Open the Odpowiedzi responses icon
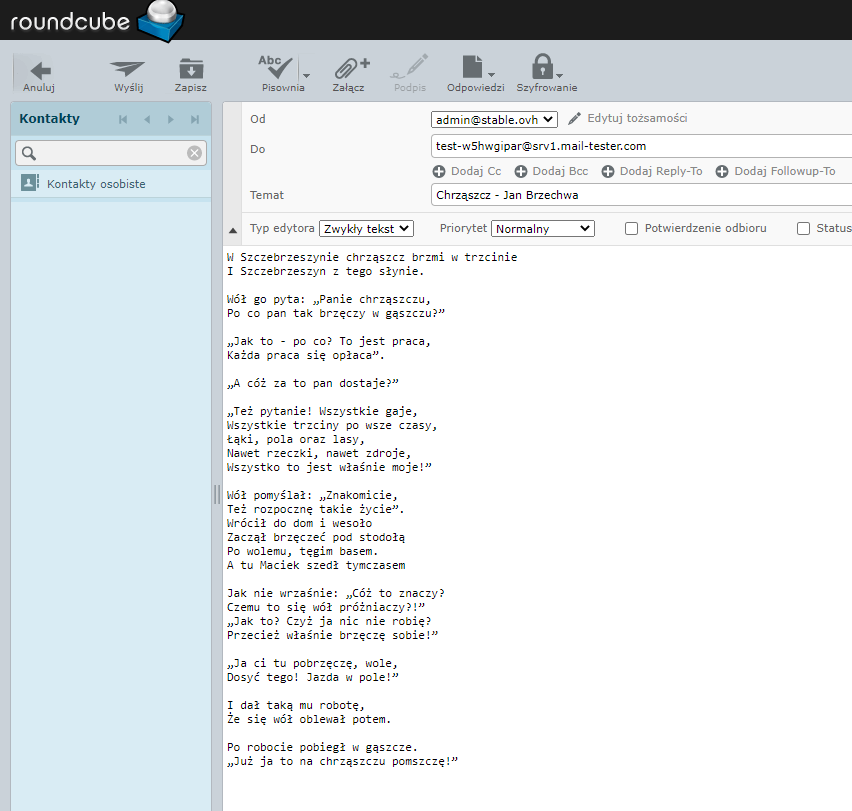852x811 pixels. [474, 69]
